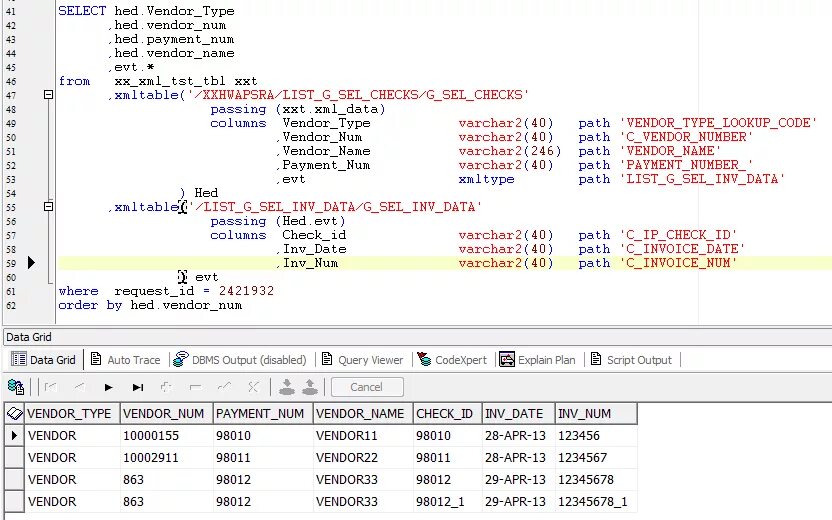Viewport: 832px width, 520px height.
Task: Click the current line arrow marker at line 59
Action: pyautogui.click(x=31, y=263)
